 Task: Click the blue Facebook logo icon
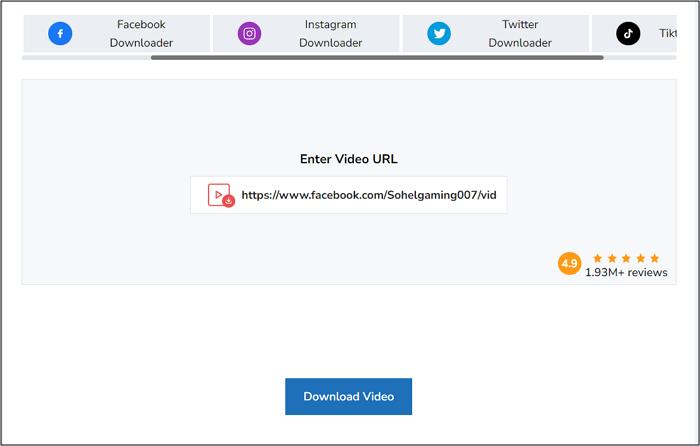[x=60, y=33]
